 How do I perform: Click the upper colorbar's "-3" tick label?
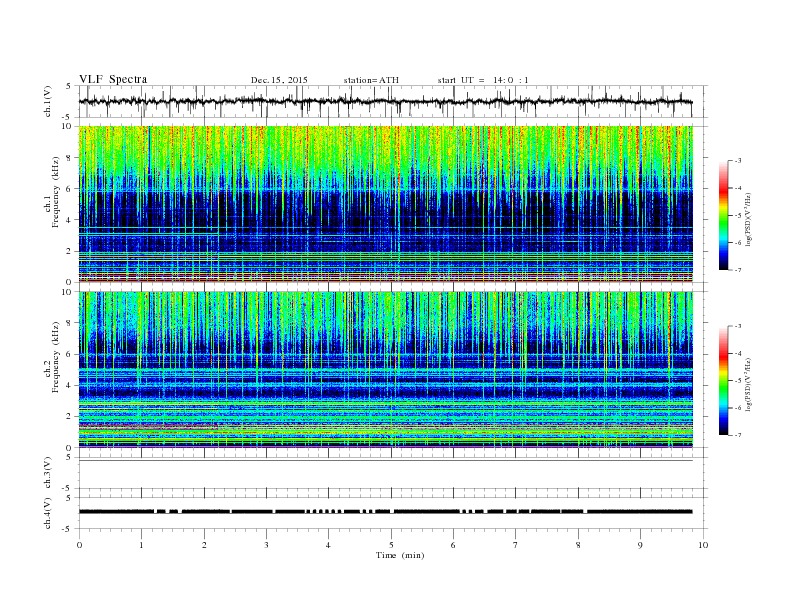coord(738,161)
